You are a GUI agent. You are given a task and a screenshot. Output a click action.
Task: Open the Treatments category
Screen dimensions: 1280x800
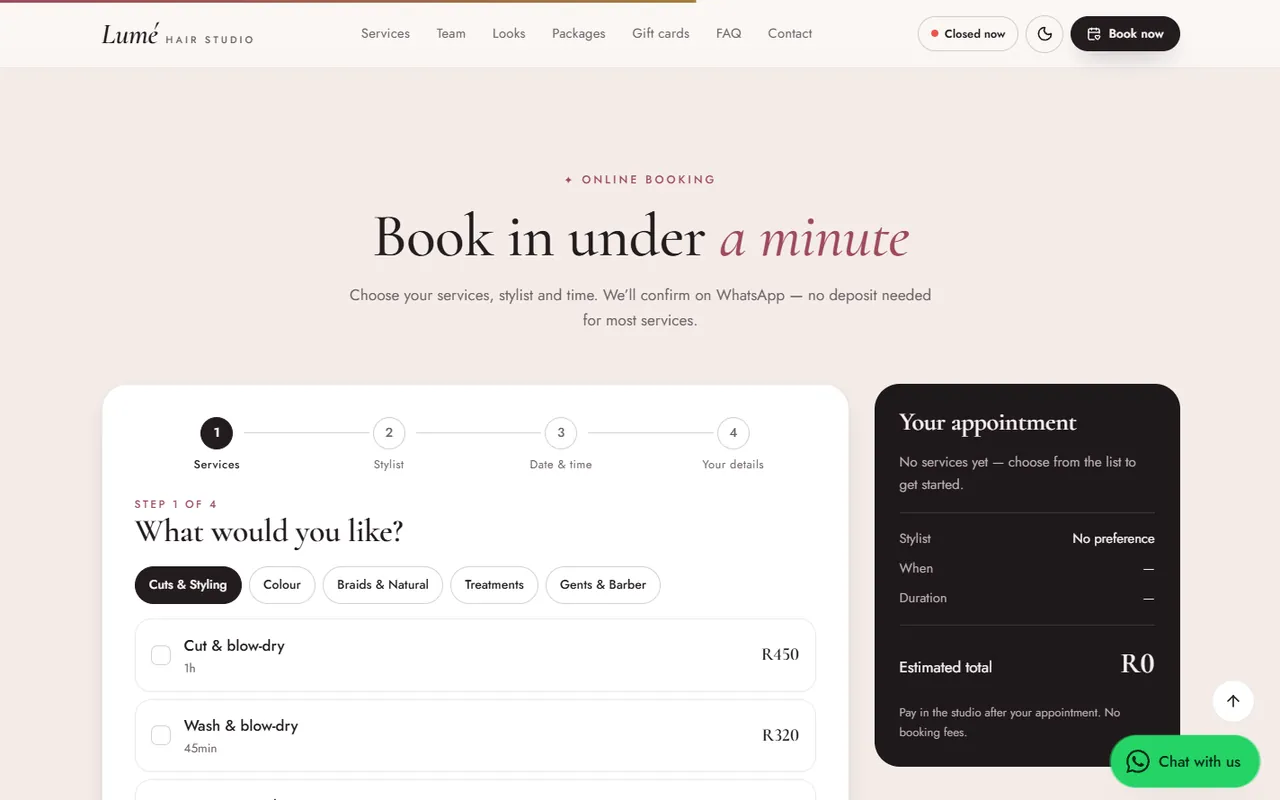click(x=494, y=585)
